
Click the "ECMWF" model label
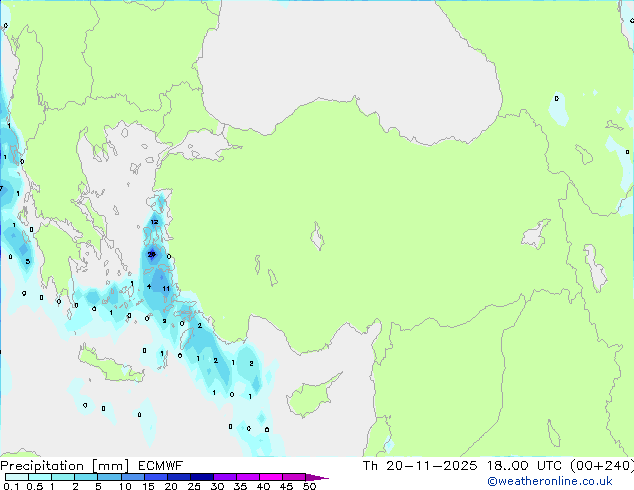[x=161, y=466]
